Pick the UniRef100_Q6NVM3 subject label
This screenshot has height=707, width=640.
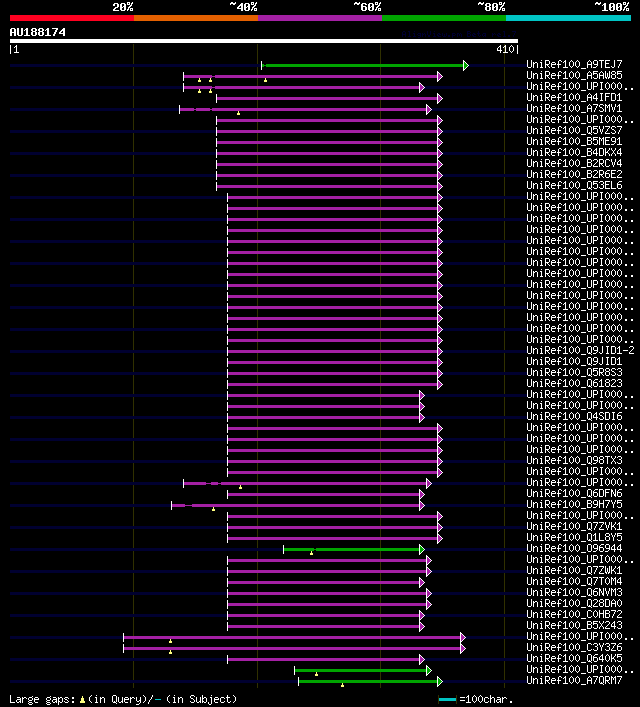574,592
